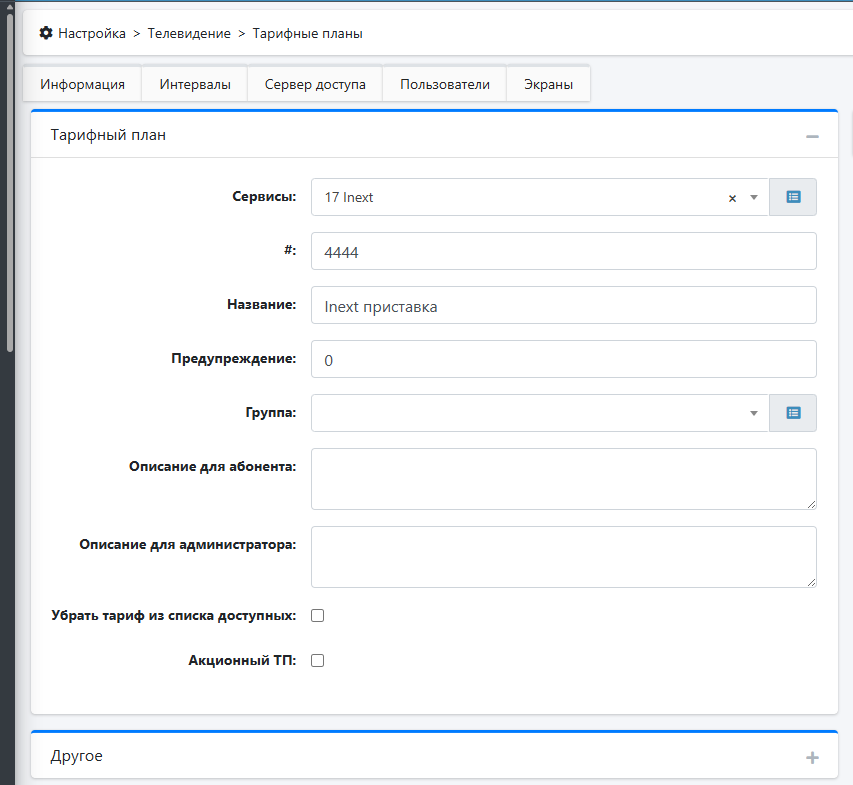Image resolution: width=853 pixels, height=785 pixels.
Task: Click the Телевидение breadcrumb link
Action: (189, 33)
